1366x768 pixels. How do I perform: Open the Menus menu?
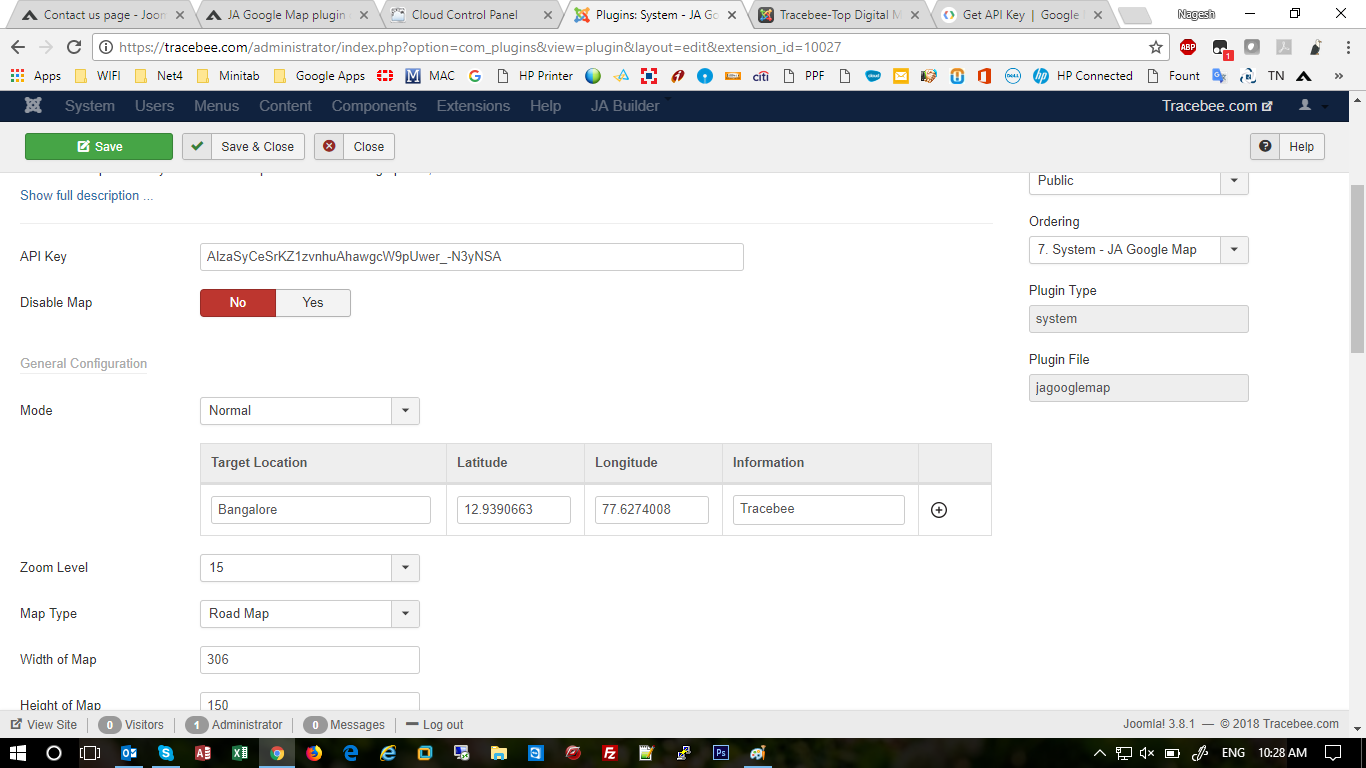point(217,106)
